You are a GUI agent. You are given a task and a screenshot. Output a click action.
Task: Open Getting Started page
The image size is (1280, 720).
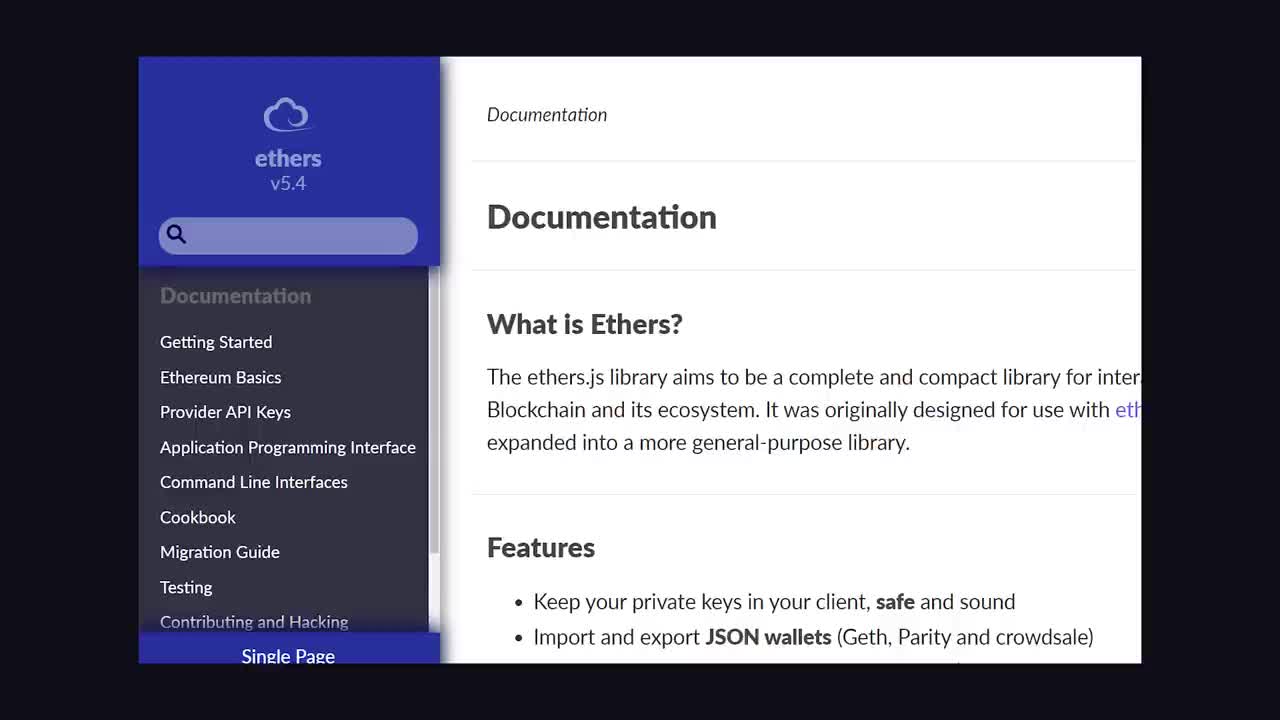click(x=216, y=342)
